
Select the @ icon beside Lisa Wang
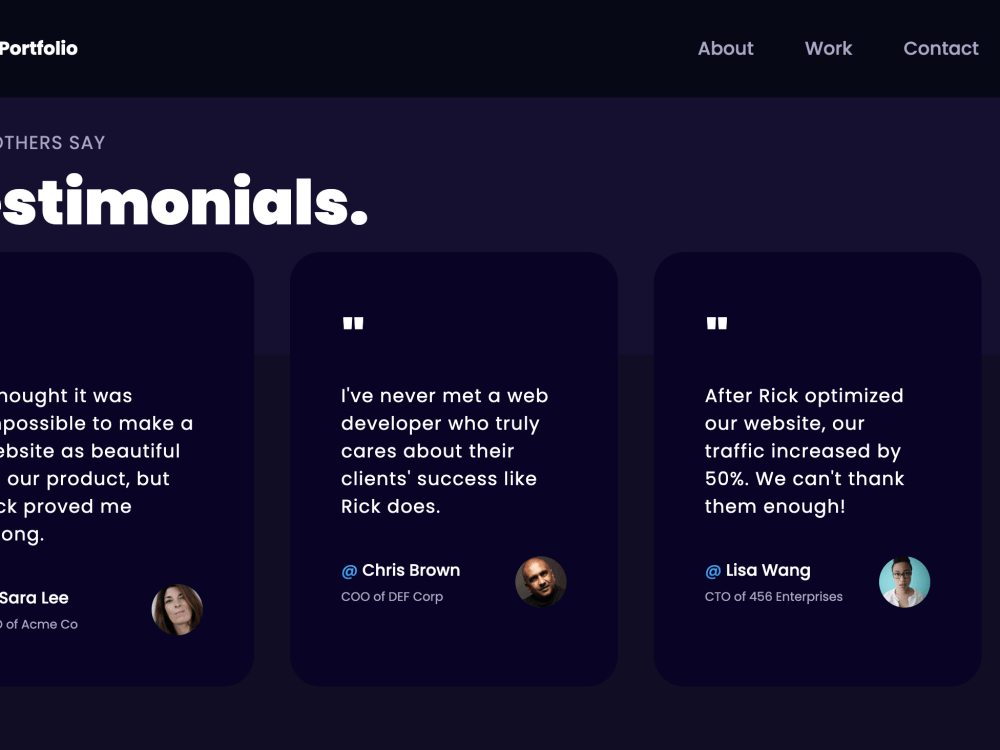point(711,570)
